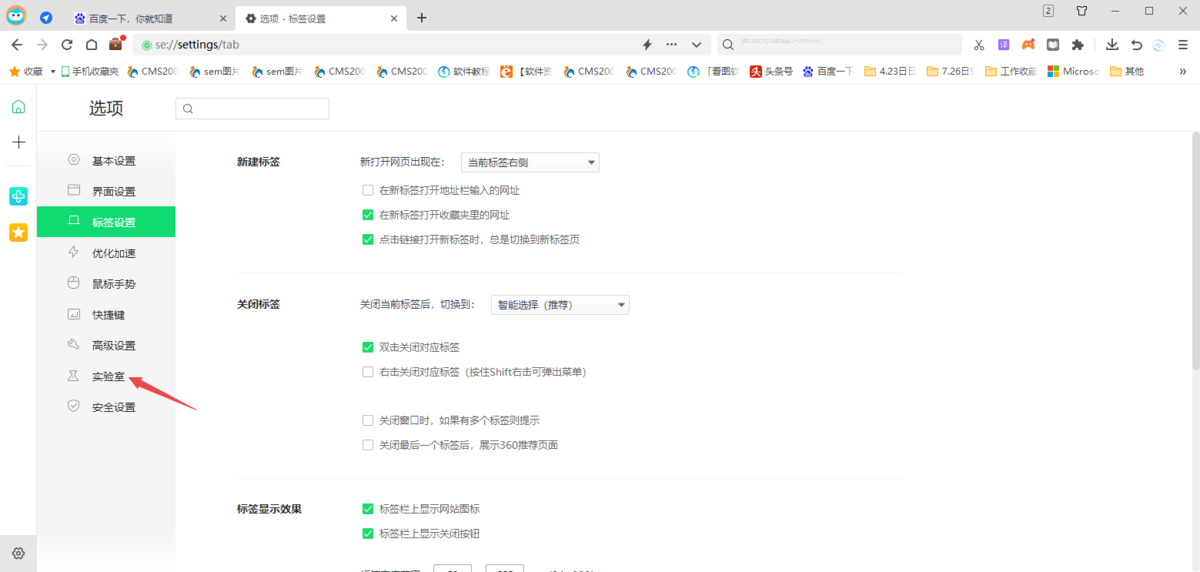This screenshot has height=572, width=1200.
Task: Click the forward navigation arrow
Action: (x=42, y=44)
